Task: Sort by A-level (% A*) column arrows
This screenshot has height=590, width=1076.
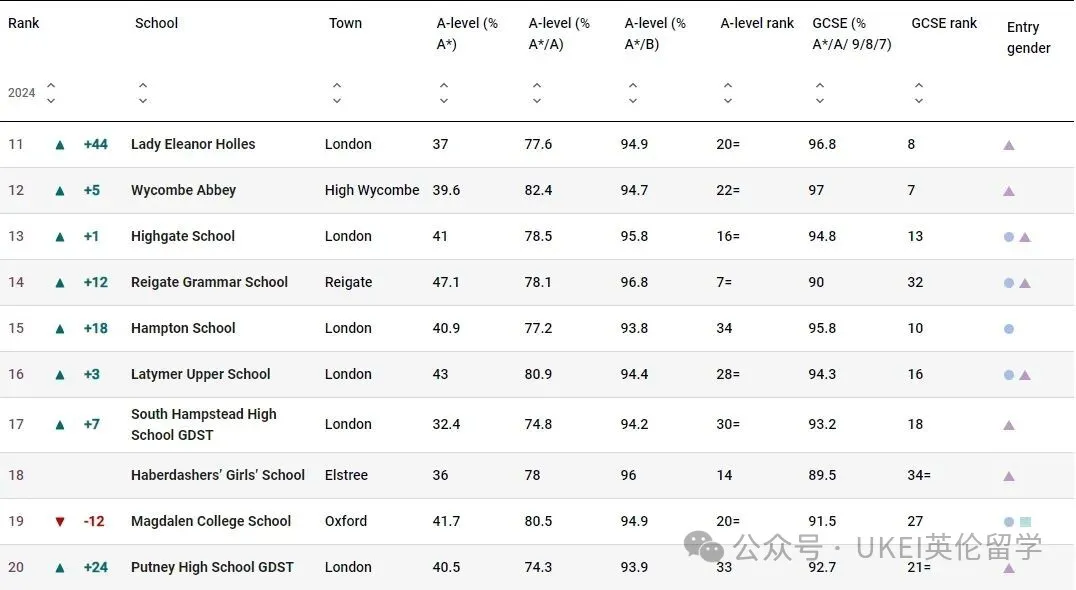Action: coord(444,93)
